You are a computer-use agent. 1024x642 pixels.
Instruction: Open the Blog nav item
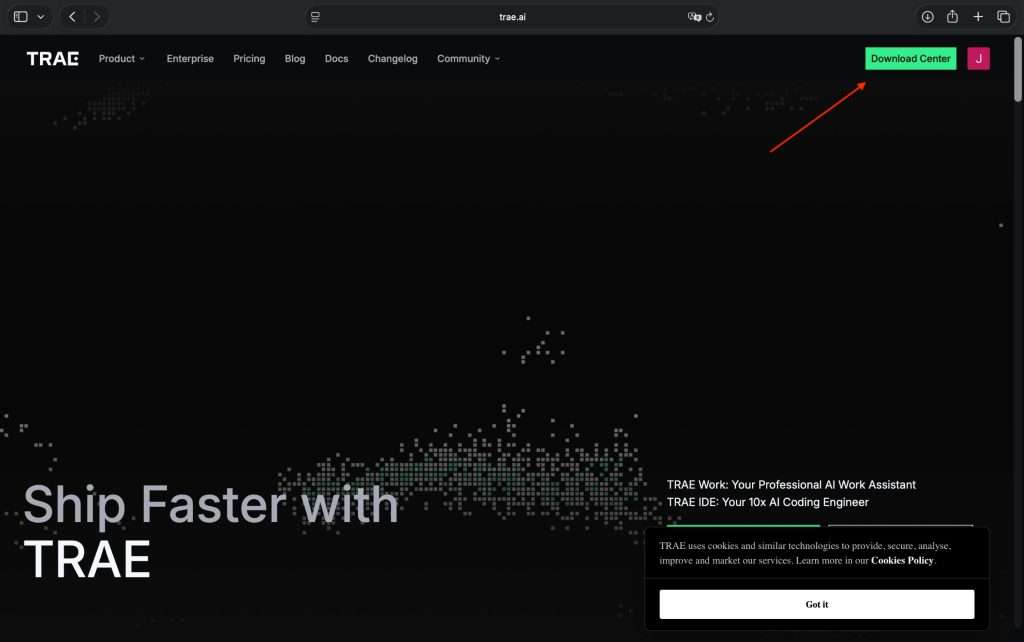coord(295,59)
